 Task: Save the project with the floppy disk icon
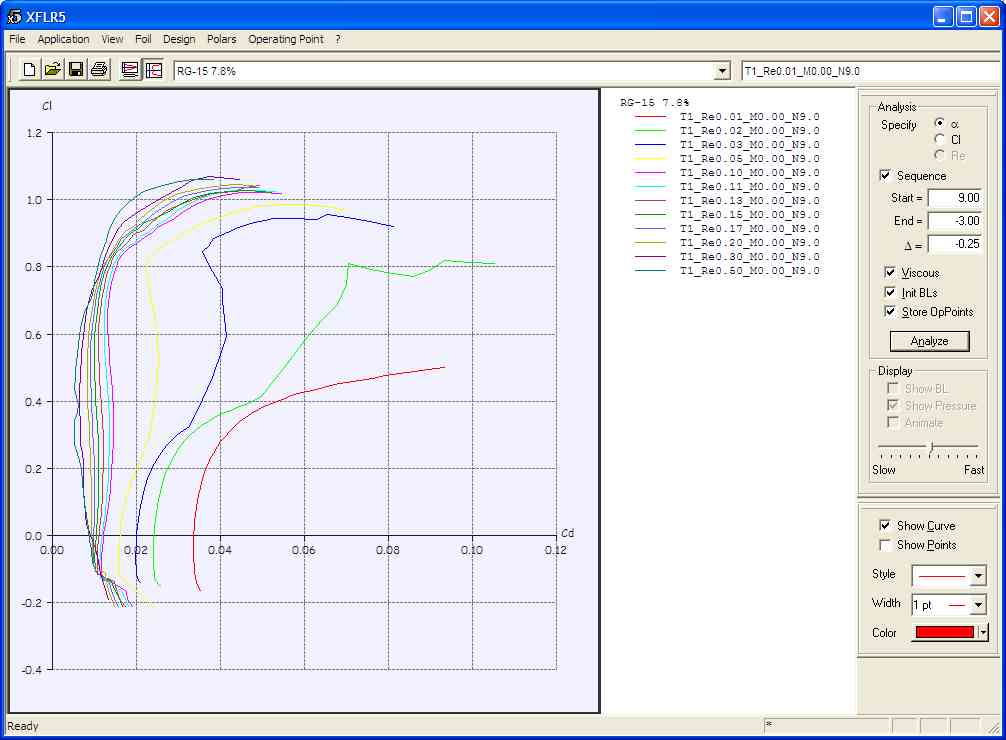[x=76, y=70]
